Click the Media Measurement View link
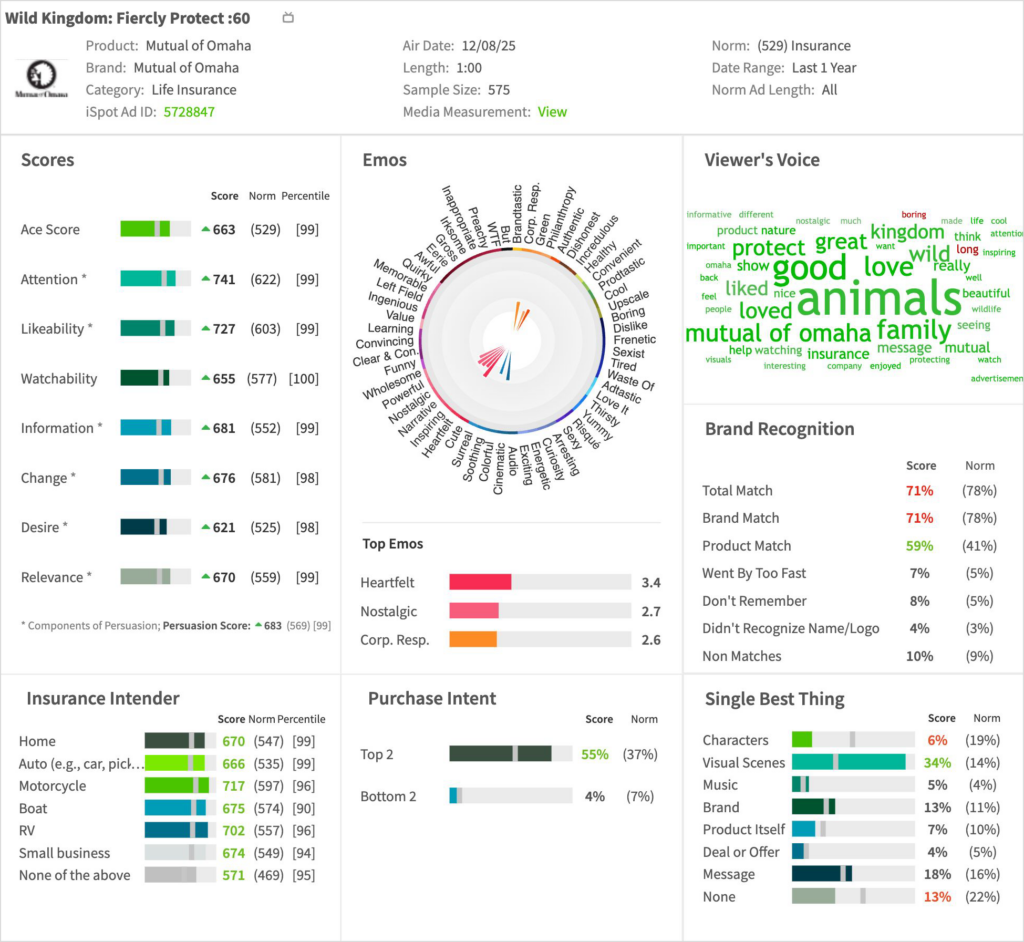The width and height of the screenshot is (1024, 942). pyautogui.click(x=552, y=112)
